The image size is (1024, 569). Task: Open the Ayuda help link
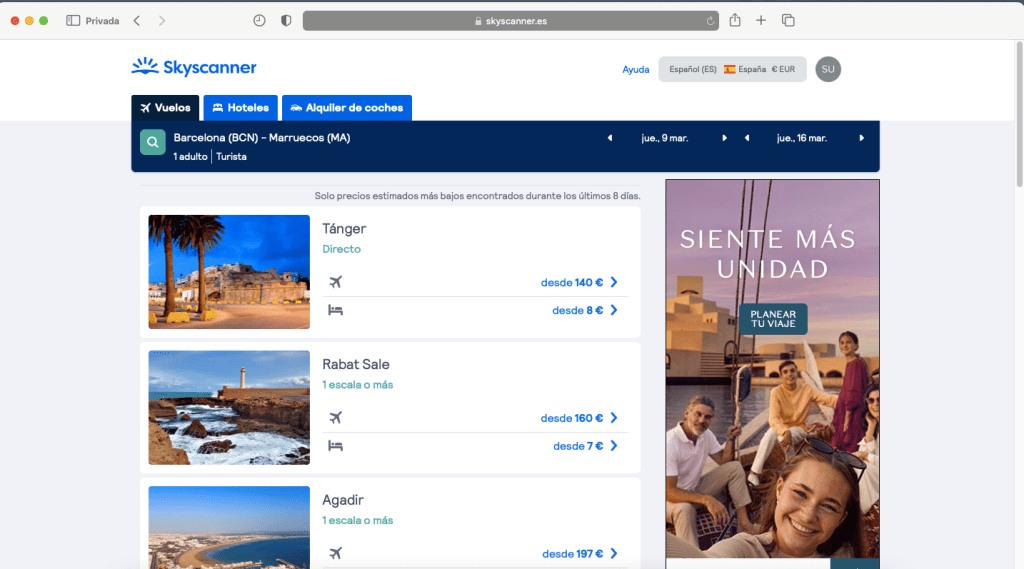(x=635, y=69)
